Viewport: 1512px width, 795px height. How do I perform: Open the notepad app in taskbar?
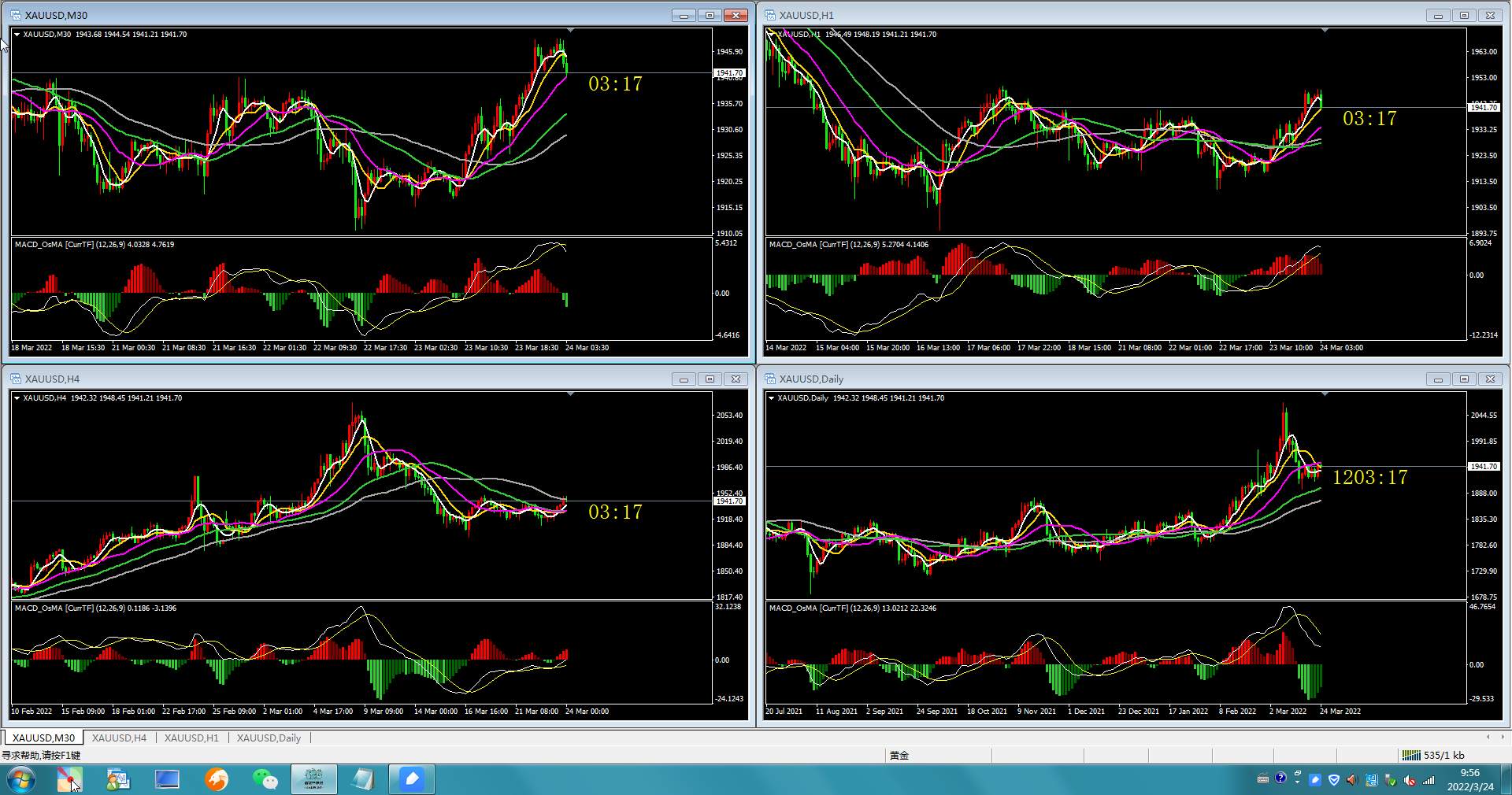coord(363,779)
